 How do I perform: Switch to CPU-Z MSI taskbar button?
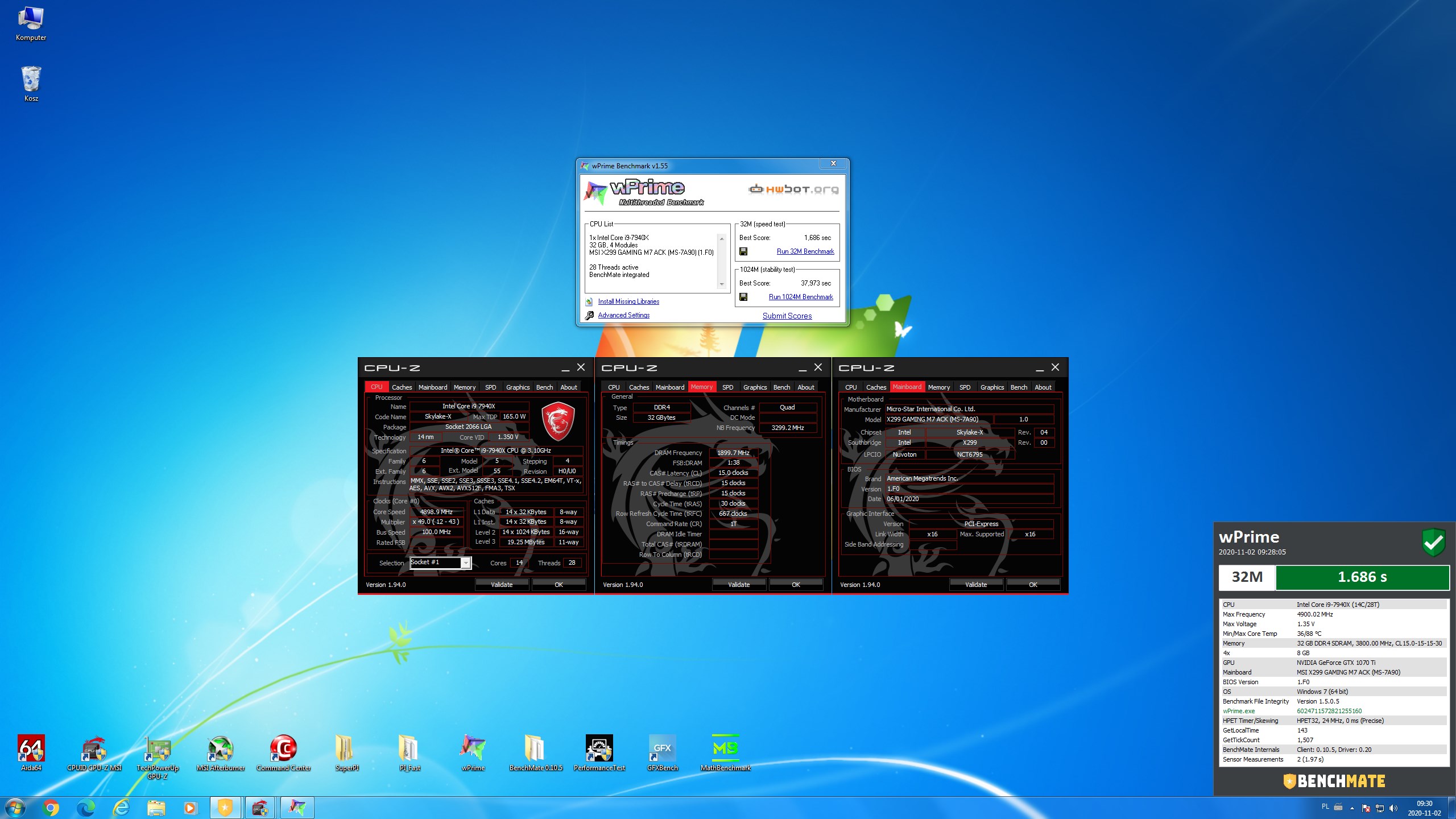tap(260, 808)
